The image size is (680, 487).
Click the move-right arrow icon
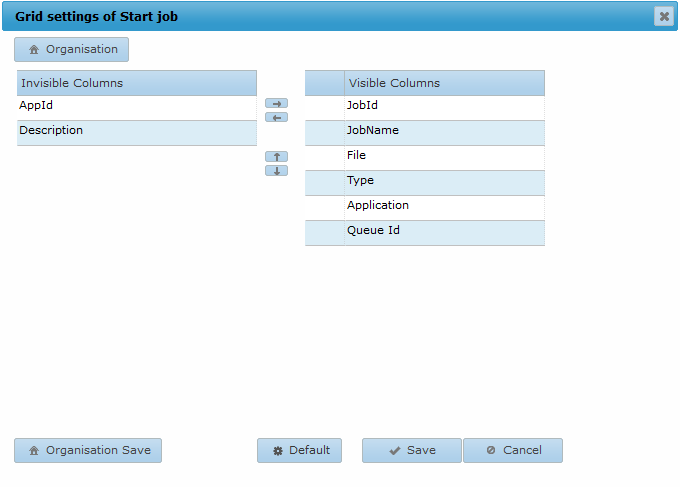[x=276, y=103]
